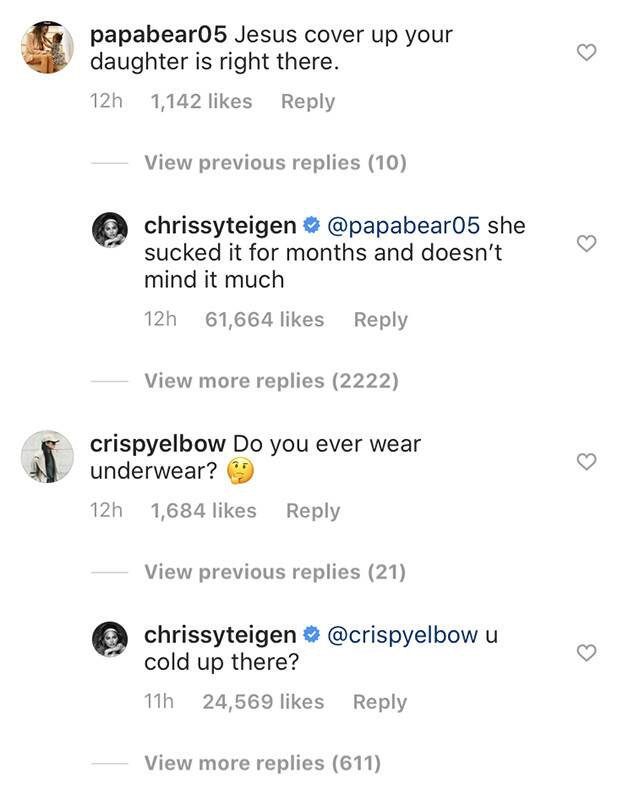View the 61,664 likes list
The width and height of the screenshot is (634, 795).
click(x=264, y=320)
